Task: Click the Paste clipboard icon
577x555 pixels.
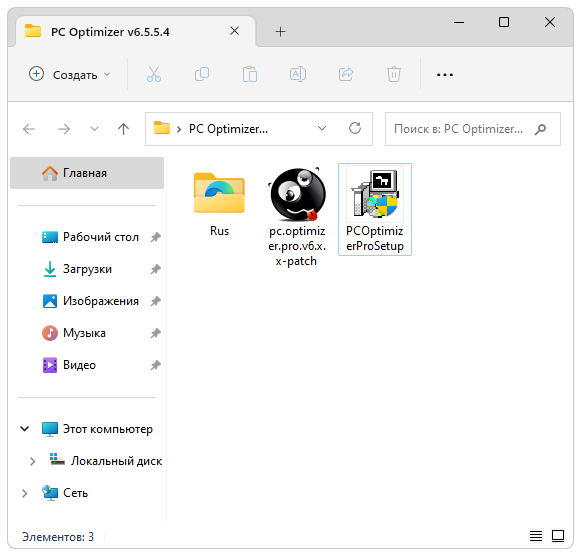Action: pyautogui.click(x=250, y=74)
